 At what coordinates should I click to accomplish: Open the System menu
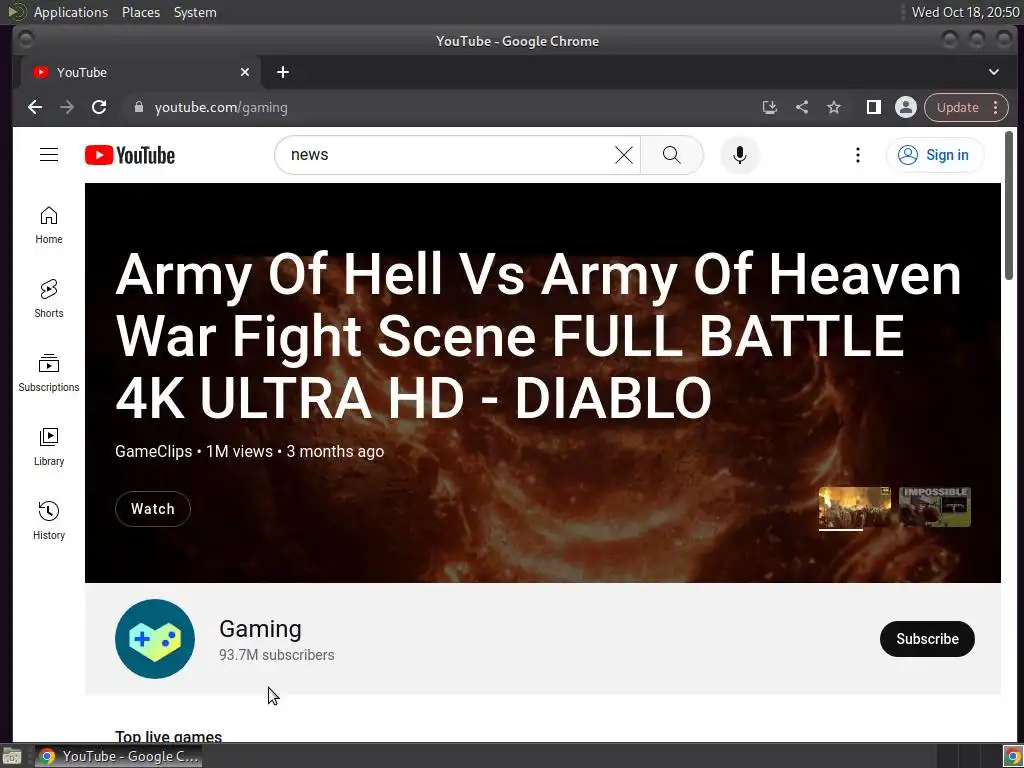[195, 12]
